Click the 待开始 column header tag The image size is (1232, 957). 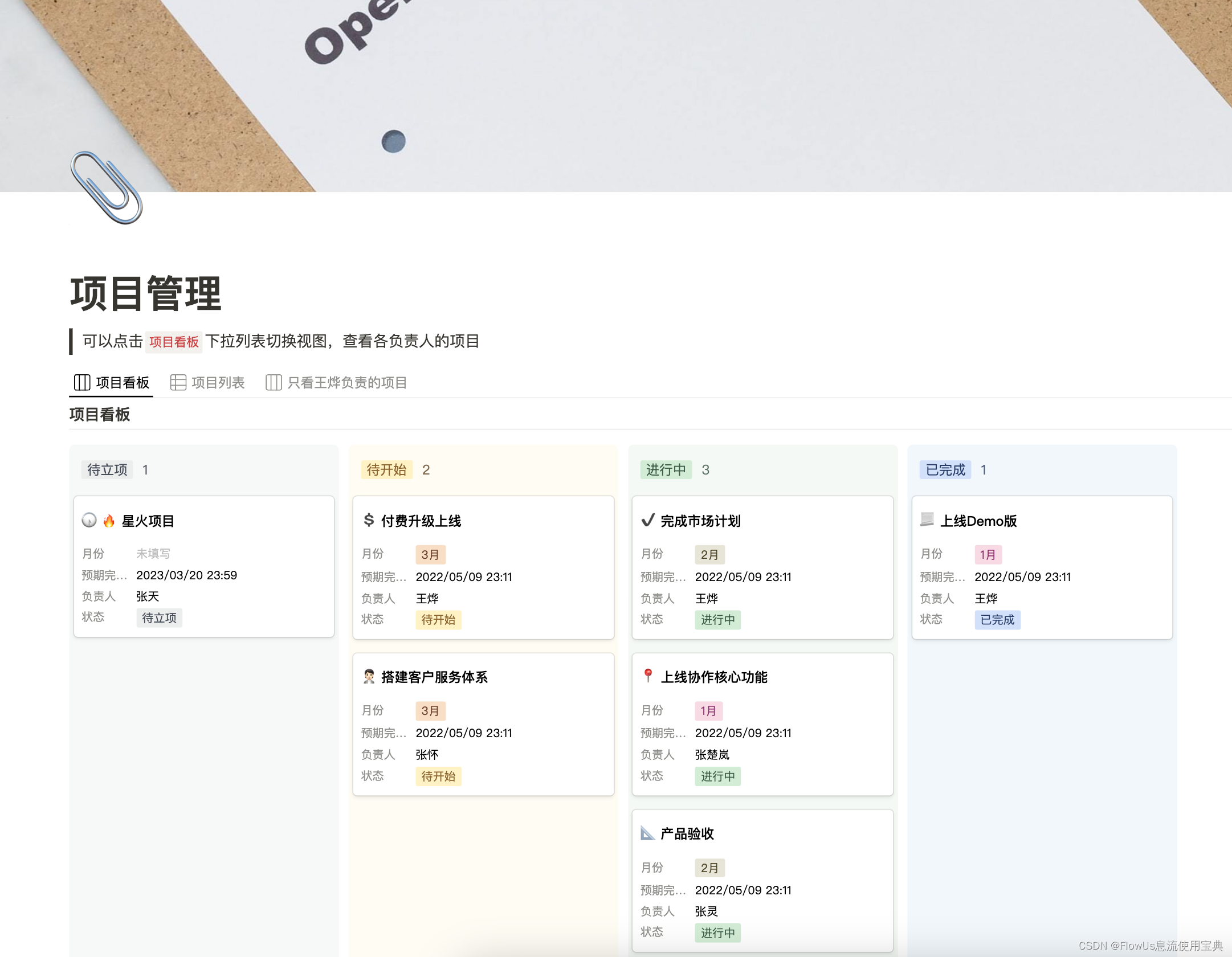coord(386,469)
